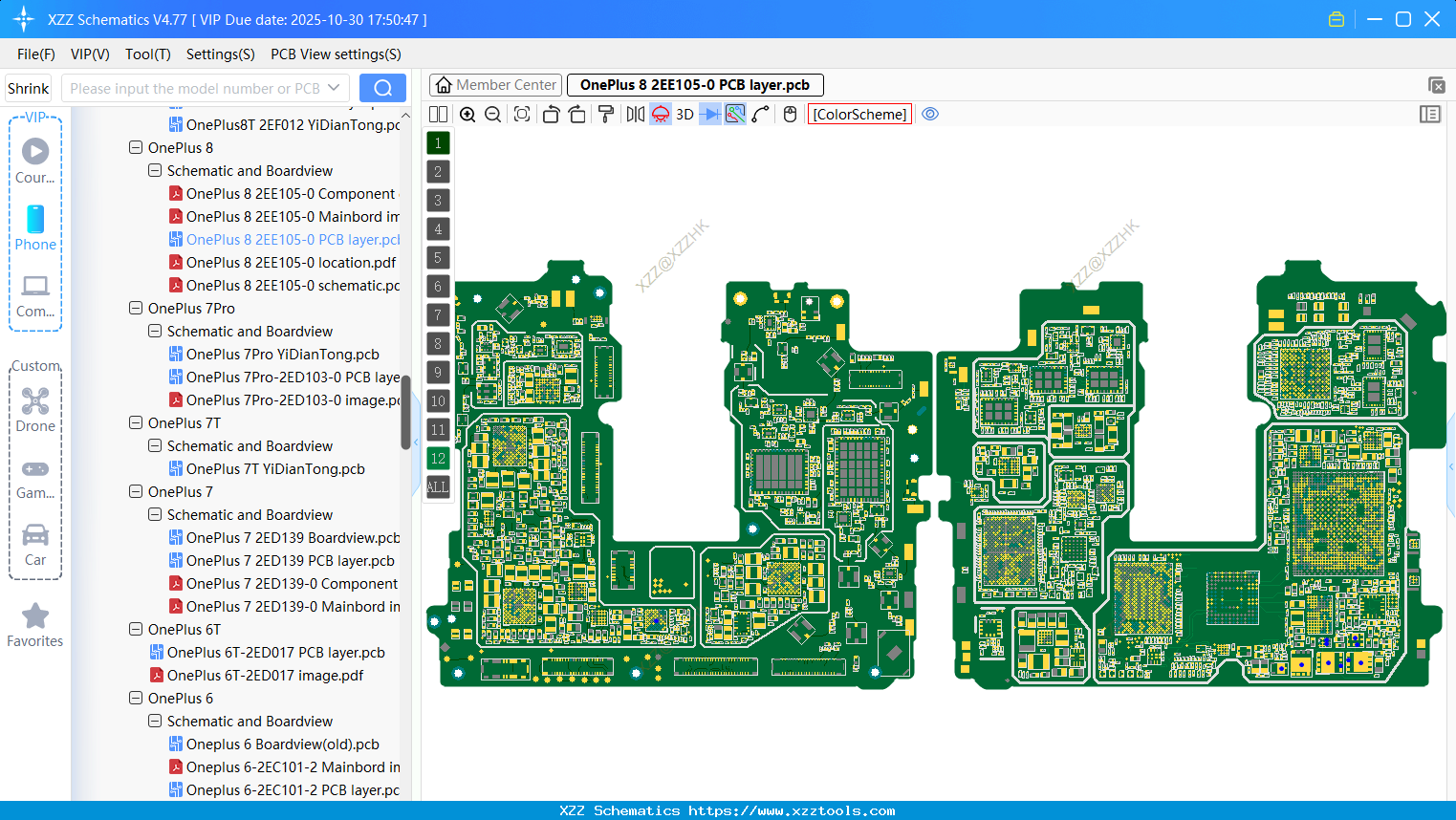Viewport: 1456px width, 820px height.
Task: Toggle the diode direction display
Action: click(710, 114)
